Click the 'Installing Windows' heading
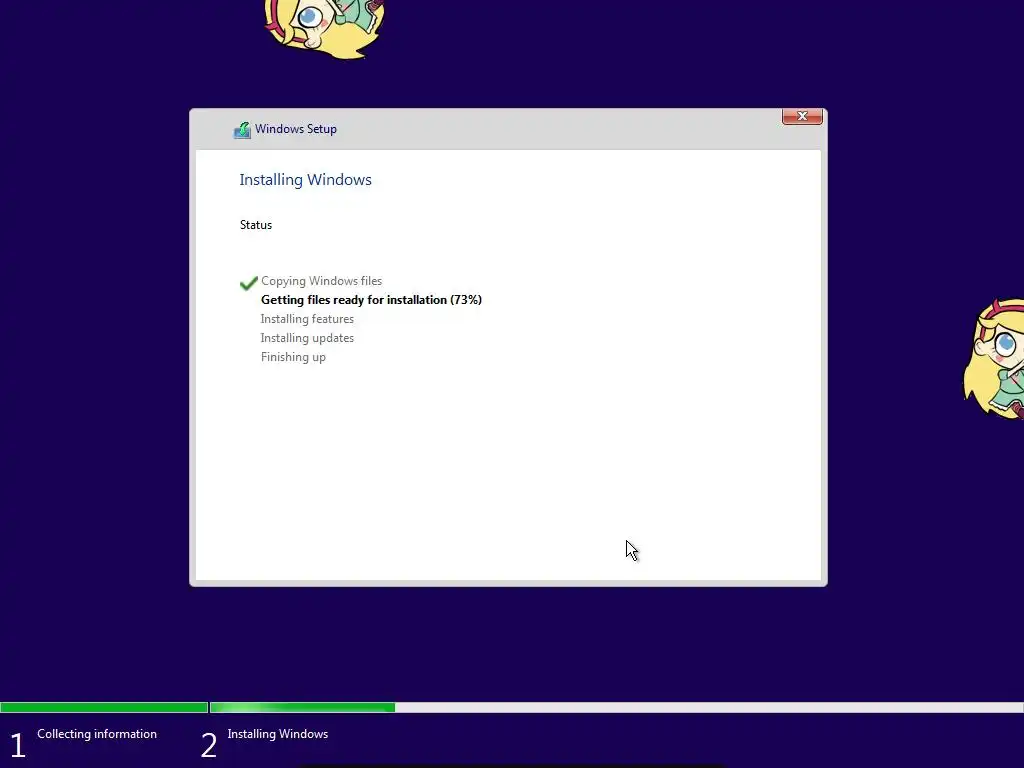1024x768 pixels. pos(305,180)
